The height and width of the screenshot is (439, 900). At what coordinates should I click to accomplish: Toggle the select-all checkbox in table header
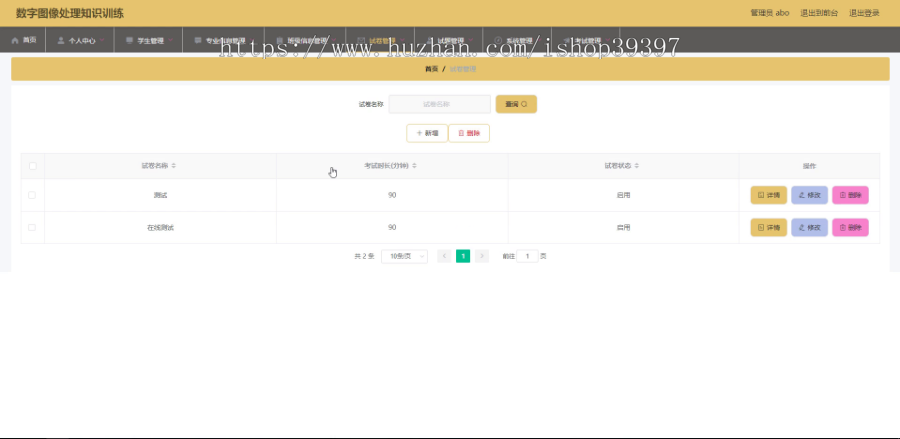[x=33, y=166]
